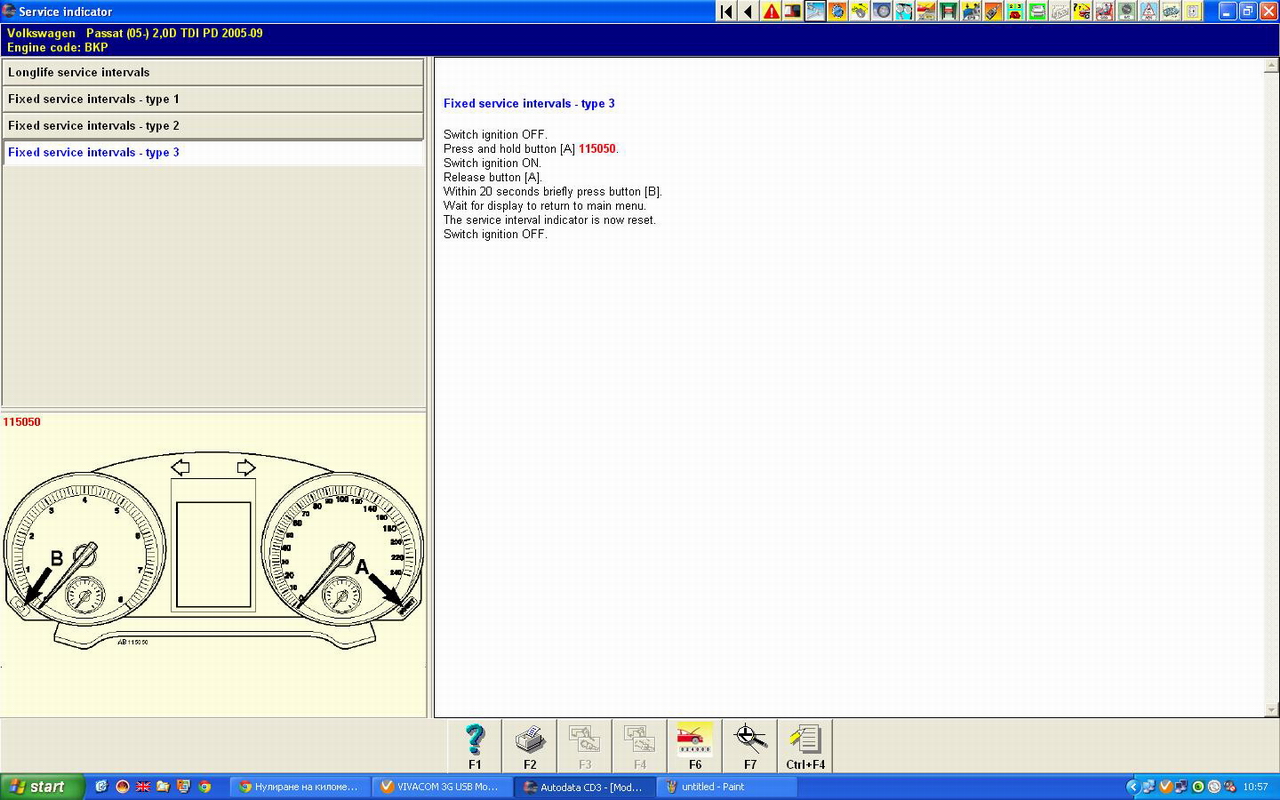The height and width of the screenshot is (800, 1280).
Task: Click the scroll-up arrow of the content scrollbar
Action: pos(1272,66)
